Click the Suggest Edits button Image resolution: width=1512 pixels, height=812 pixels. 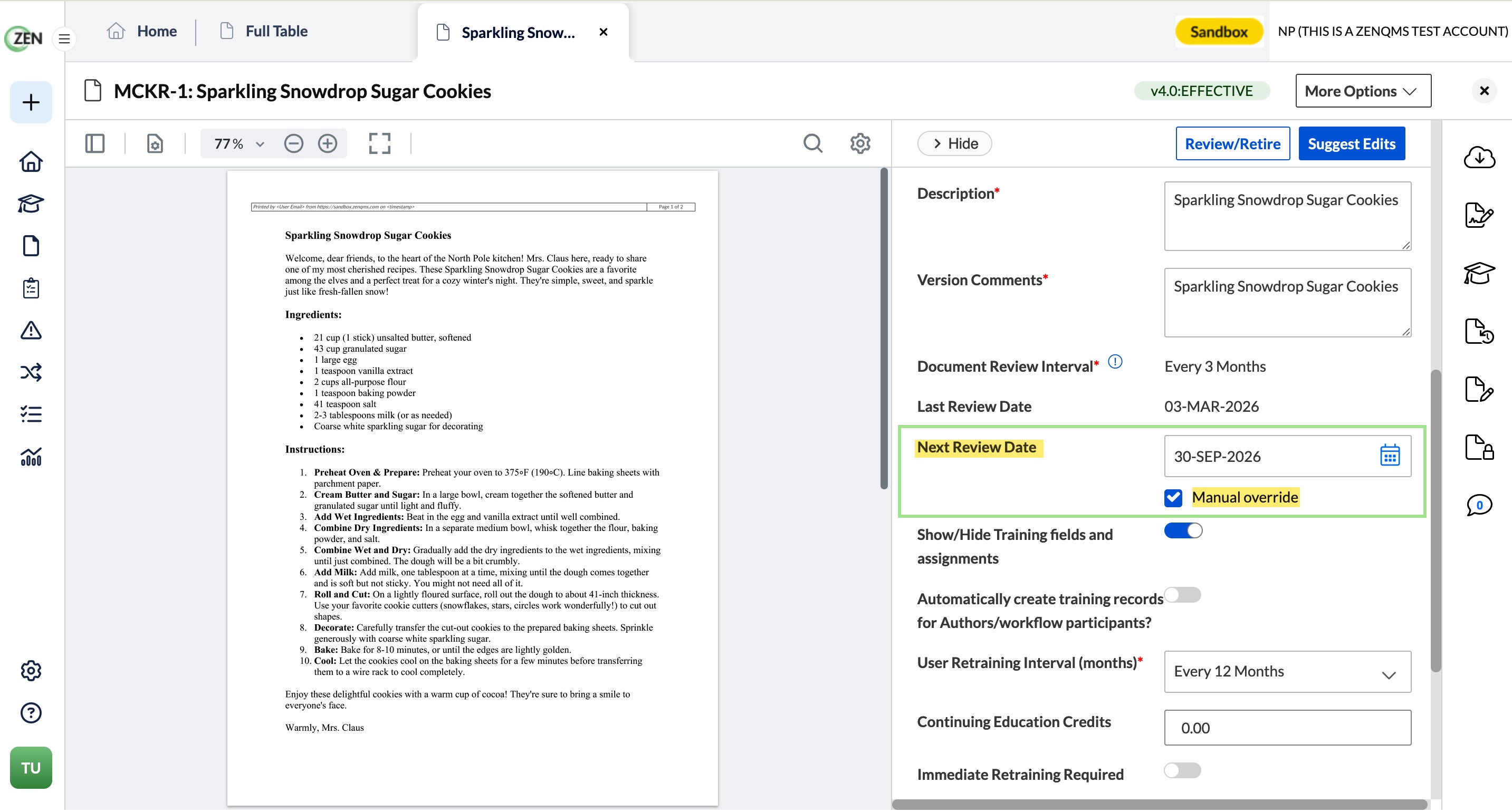click(x=1351, y=143)
